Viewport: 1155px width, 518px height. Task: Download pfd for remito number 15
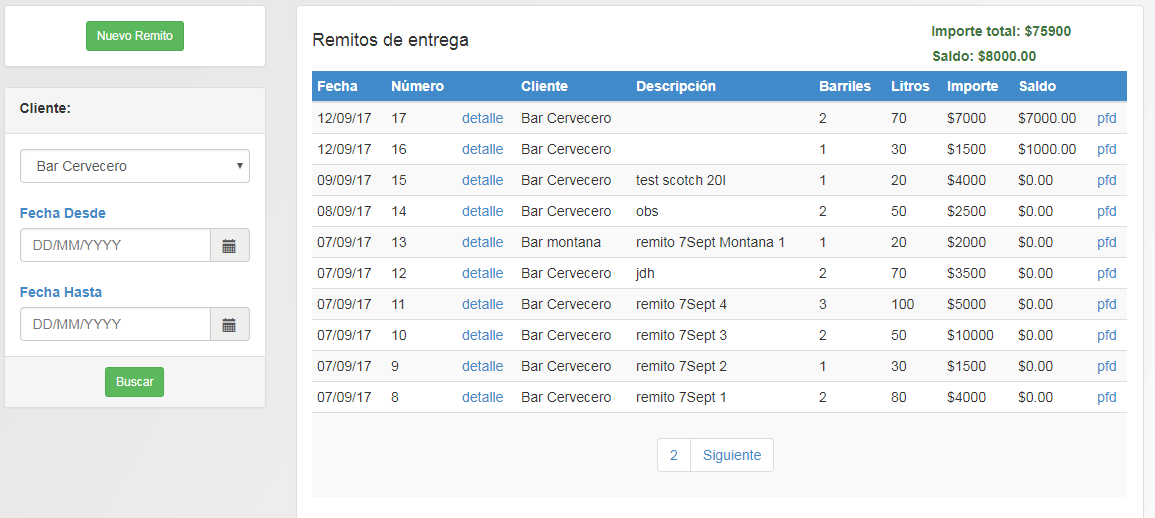(1106, 180)
